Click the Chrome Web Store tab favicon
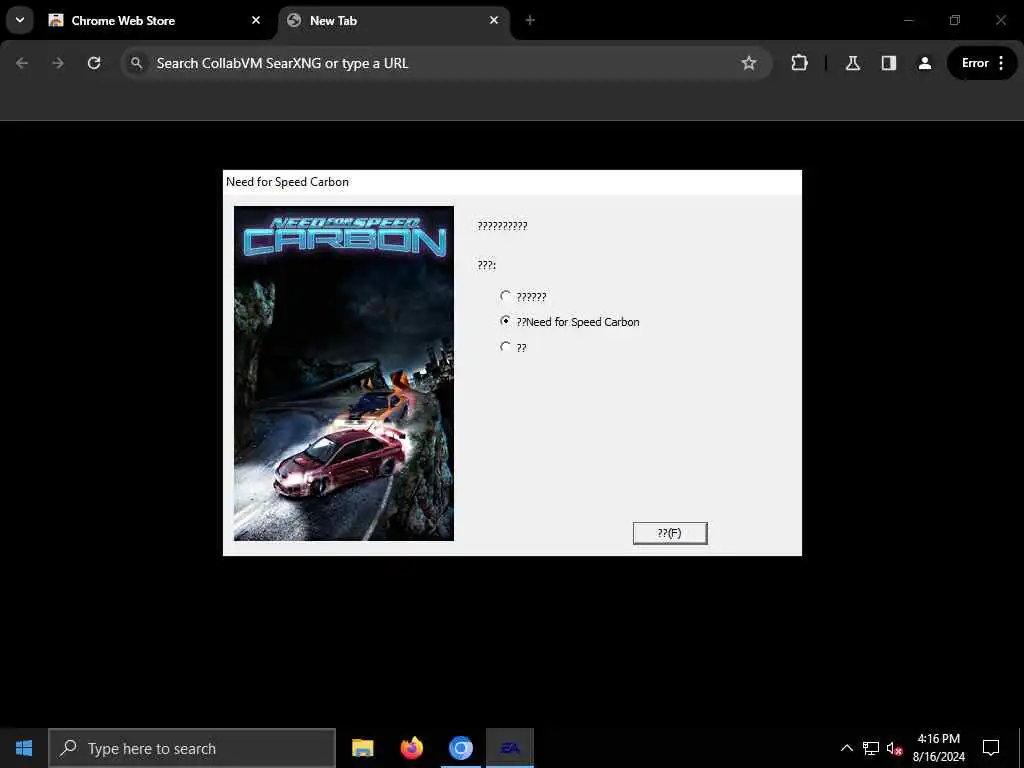The height and width of the screenshot is (768, 1024). coord(56,20)
